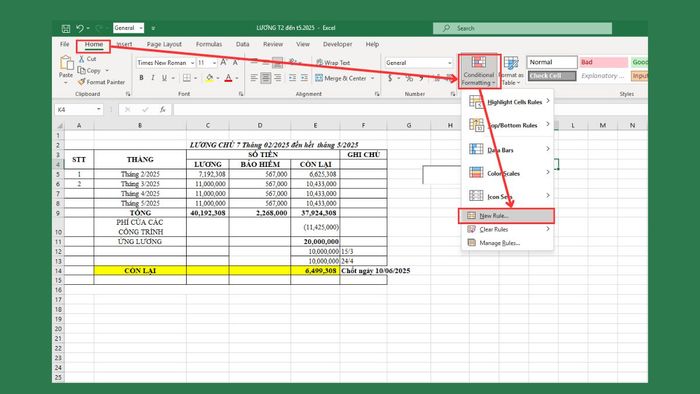Open the font size 11 dropdown
Screen dimensions: 700x394
coord(214,63)
